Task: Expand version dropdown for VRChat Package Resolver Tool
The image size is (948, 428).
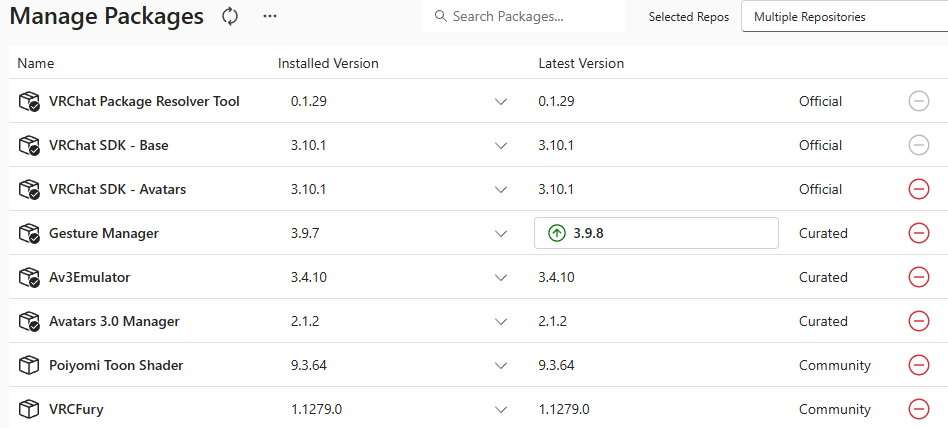Action: click(x=501, y=102)
